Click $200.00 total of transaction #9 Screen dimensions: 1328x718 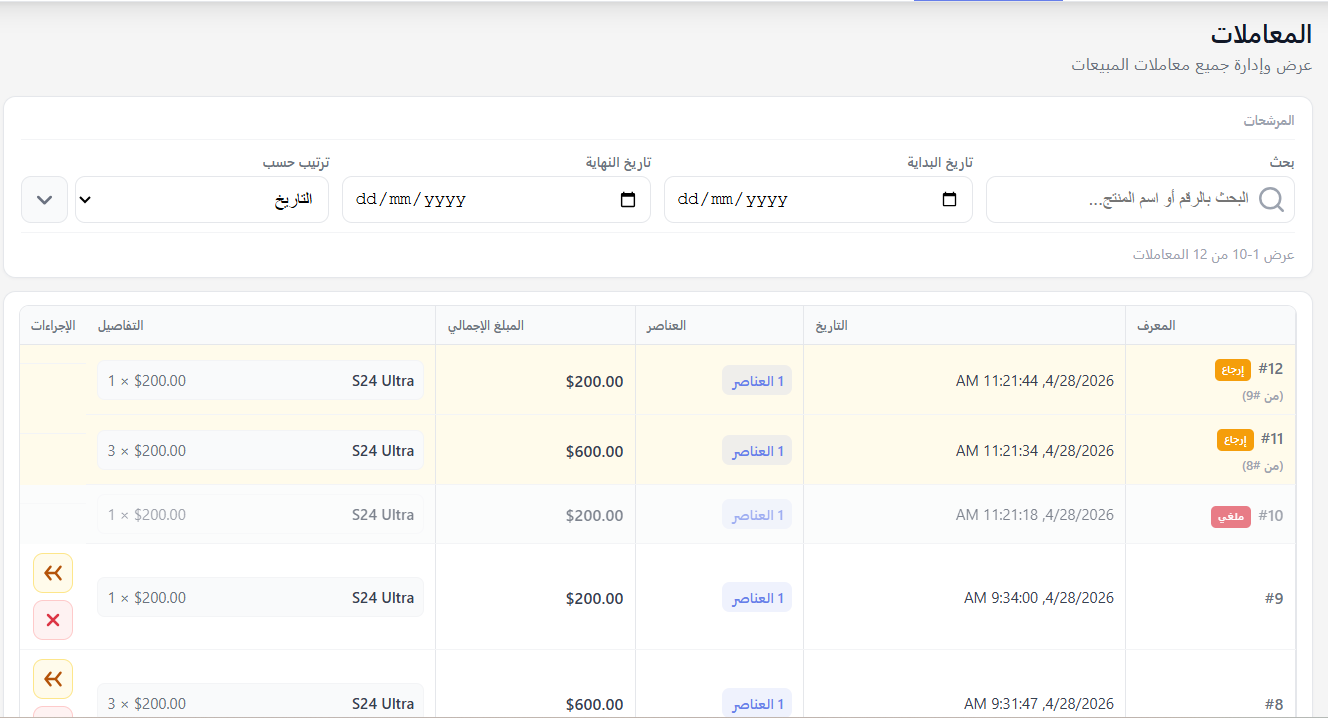pos(594,598)
